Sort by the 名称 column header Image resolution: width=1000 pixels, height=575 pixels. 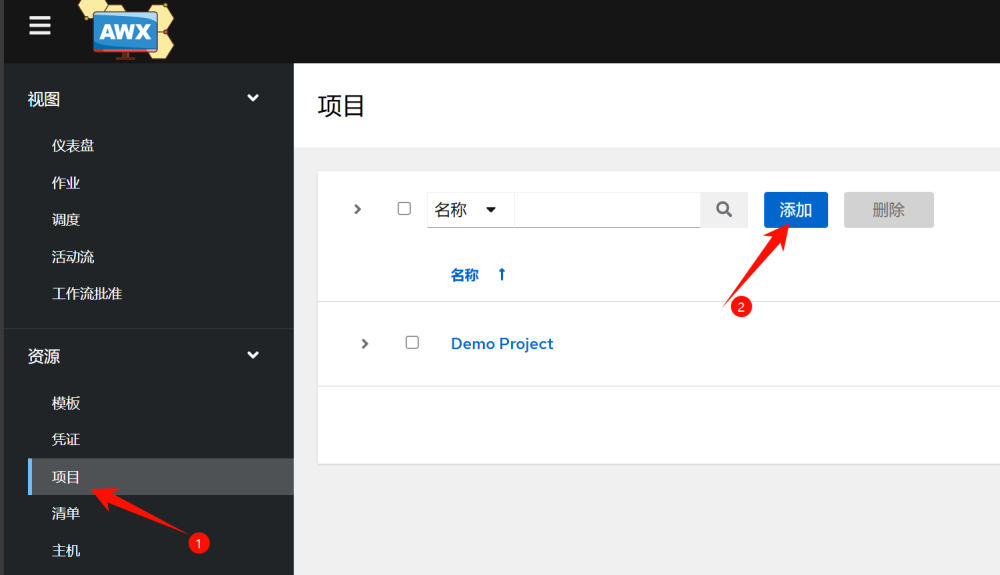click(x=464, y=275)
